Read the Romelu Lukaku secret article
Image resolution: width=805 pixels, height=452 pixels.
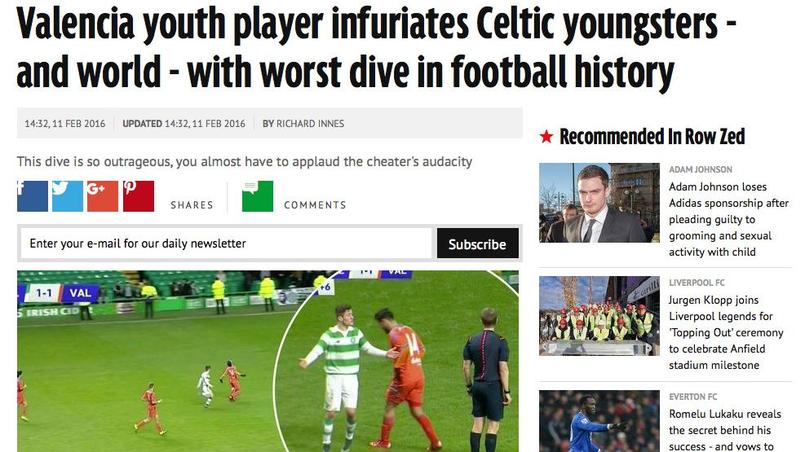pyautogui.click(x=724, y=430)
